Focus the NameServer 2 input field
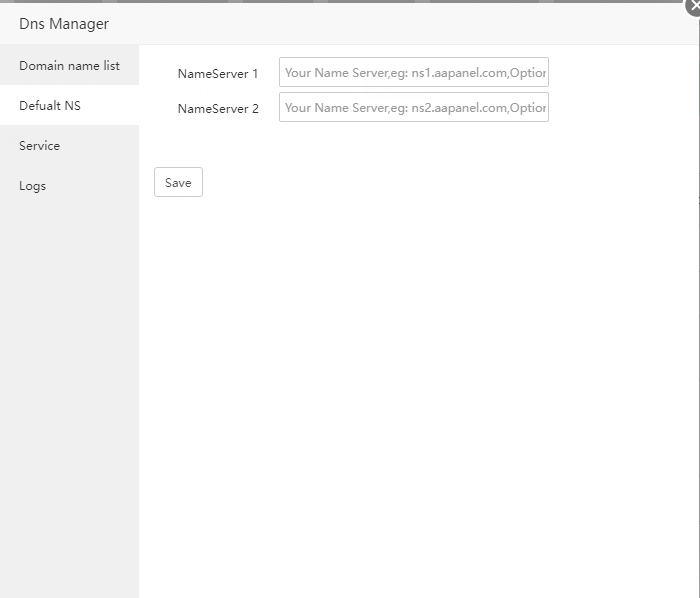 click(413, 107)
